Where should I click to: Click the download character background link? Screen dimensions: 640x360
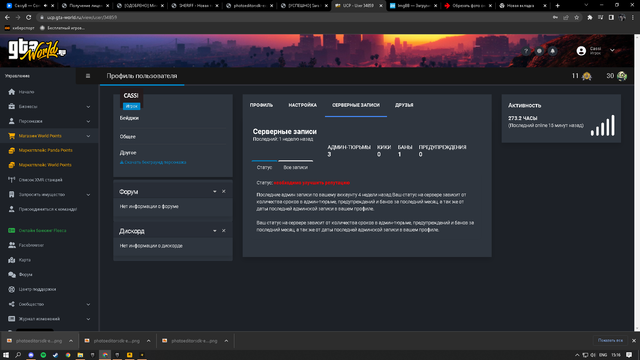(x=153, y=162)
